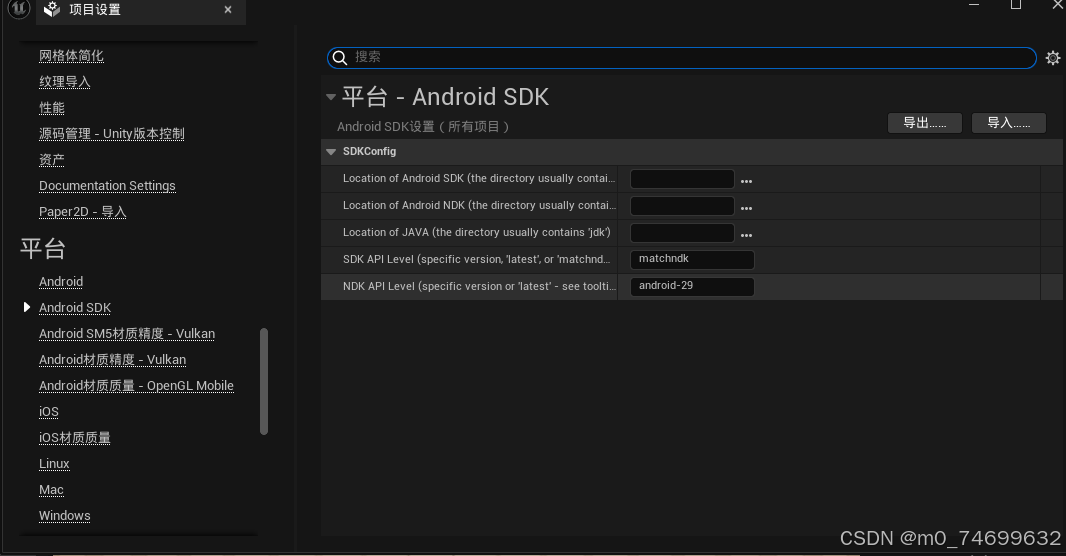Click the Unreal Engine logo icon
Image resolution: width=1066 pixels, height=556 pixels.
click(x=18, y=9)
